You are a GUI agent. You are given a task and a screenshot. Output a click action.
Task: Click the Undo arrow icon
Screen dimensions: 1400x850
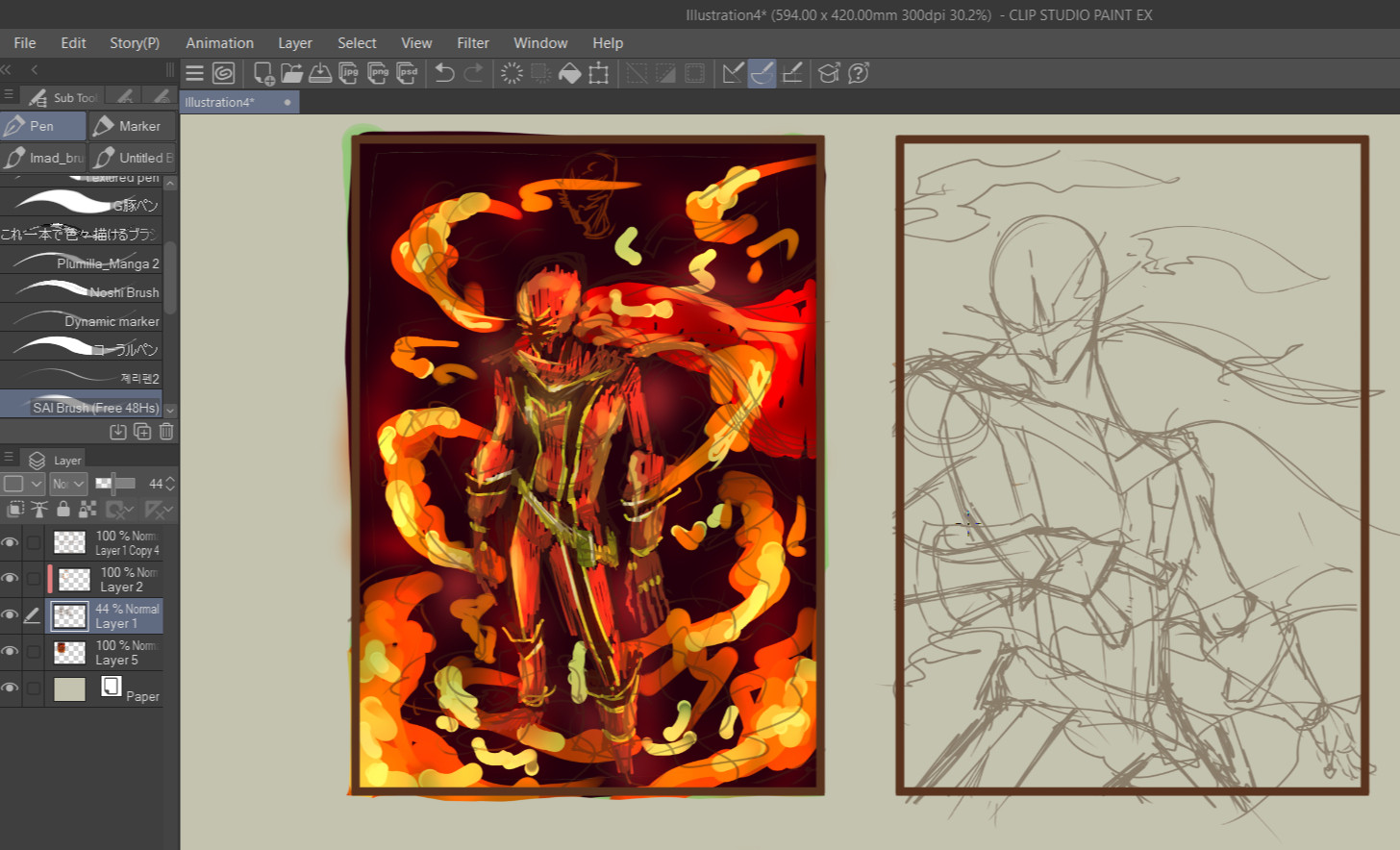click(x=444, y=73)
